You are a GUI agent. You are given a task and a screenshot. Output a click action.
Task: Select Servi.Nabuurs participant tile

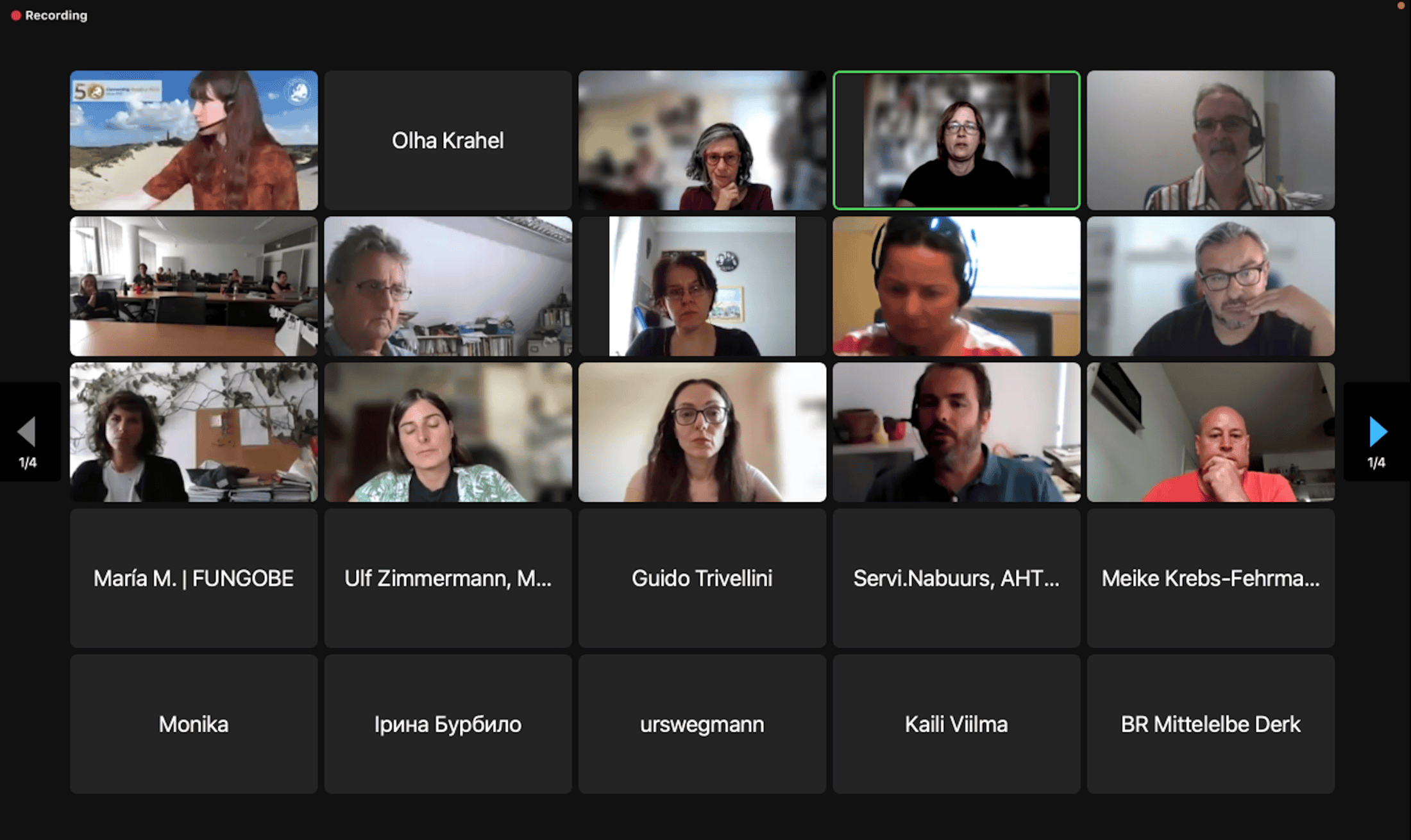pos(956,578)
